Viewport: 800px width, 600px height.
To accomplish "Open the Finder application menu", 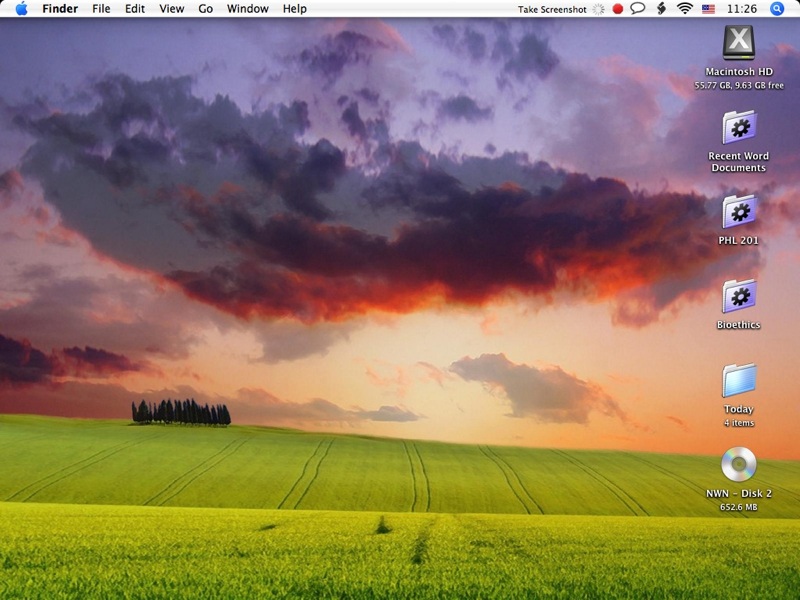I will pyautogui.click(x=60, y=9).
